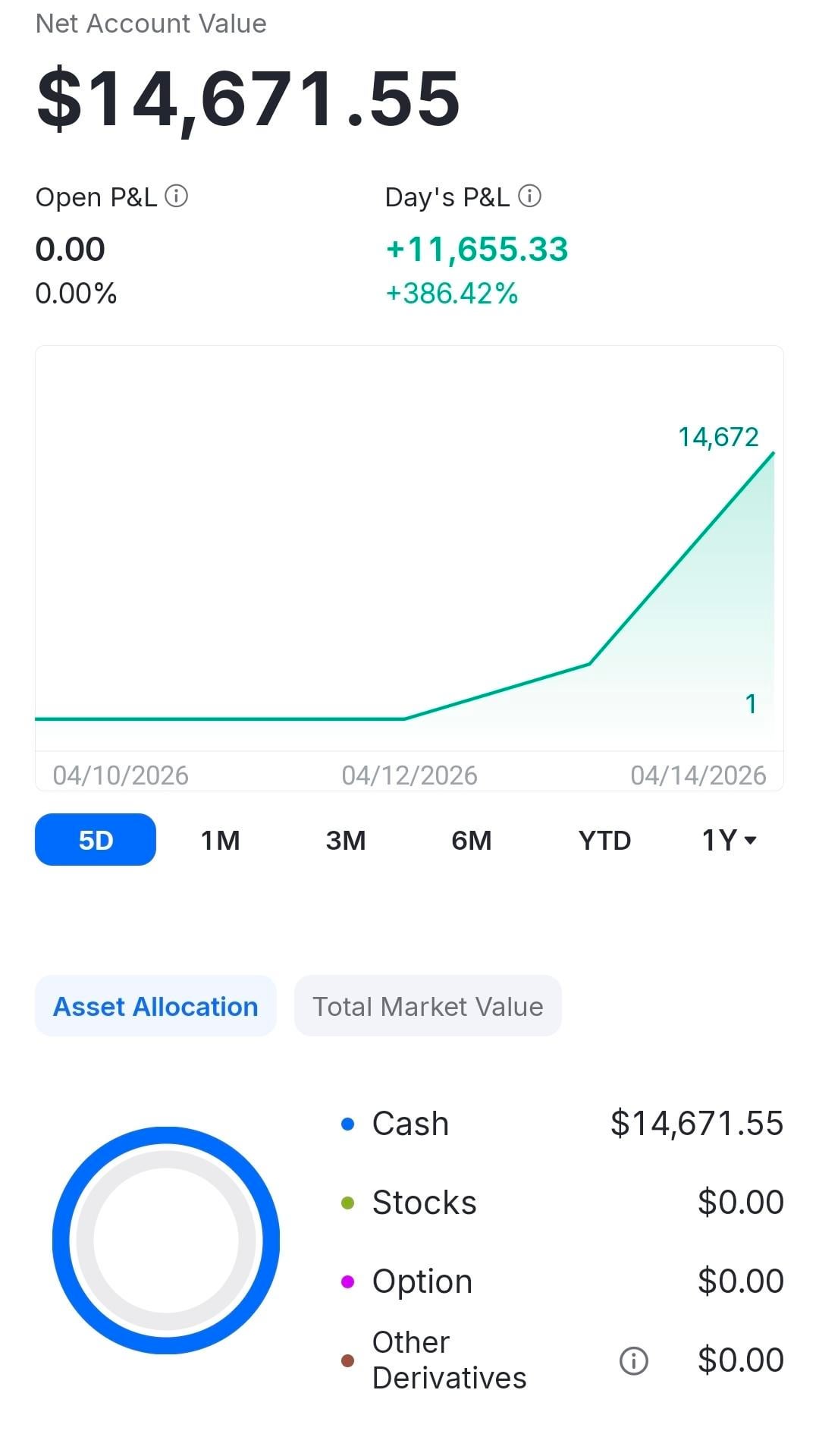The width and height of the screenshot is (819, 1456).
Task: Switch chart range to 3M
Action: click(346, 840)
